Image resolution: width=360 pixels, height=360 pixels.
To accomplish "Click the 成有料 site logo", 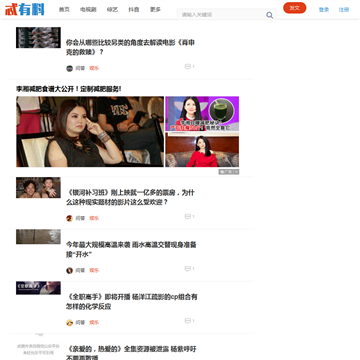I will click(25, 9).
